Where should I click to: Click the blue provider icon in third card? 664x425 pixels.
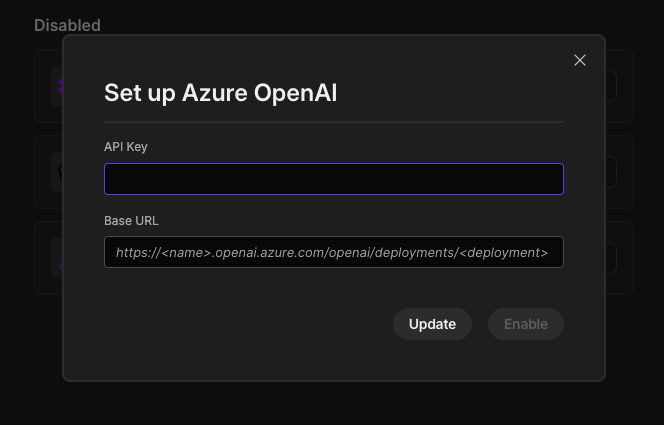60,265
